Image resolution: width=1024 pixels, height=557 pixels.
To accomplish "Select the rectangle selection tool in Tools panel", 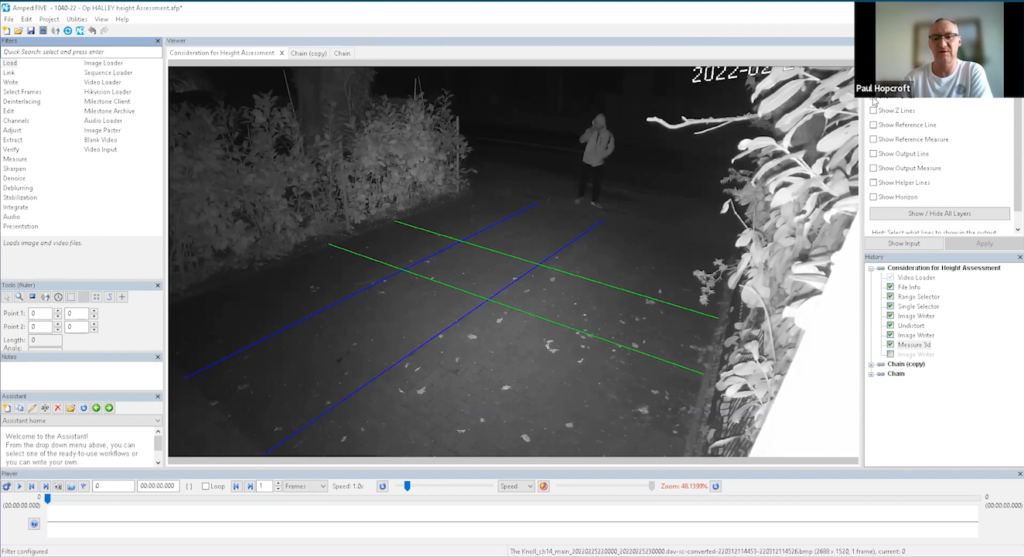I will (71, 297).
